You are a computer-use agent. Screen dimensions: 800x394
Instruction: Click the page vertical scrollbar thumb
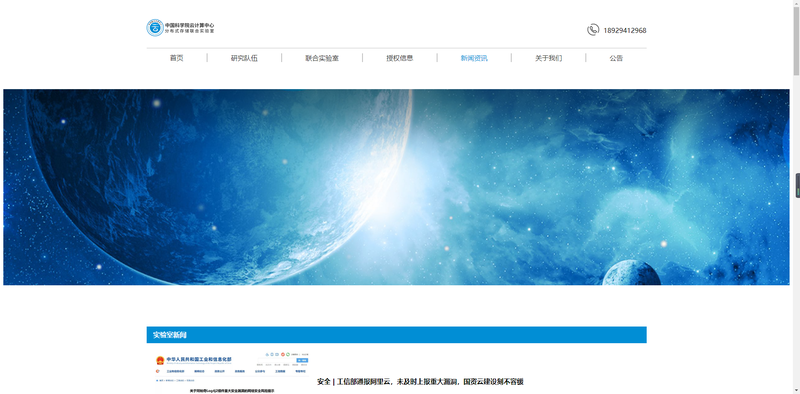click(x=796, y=38)
